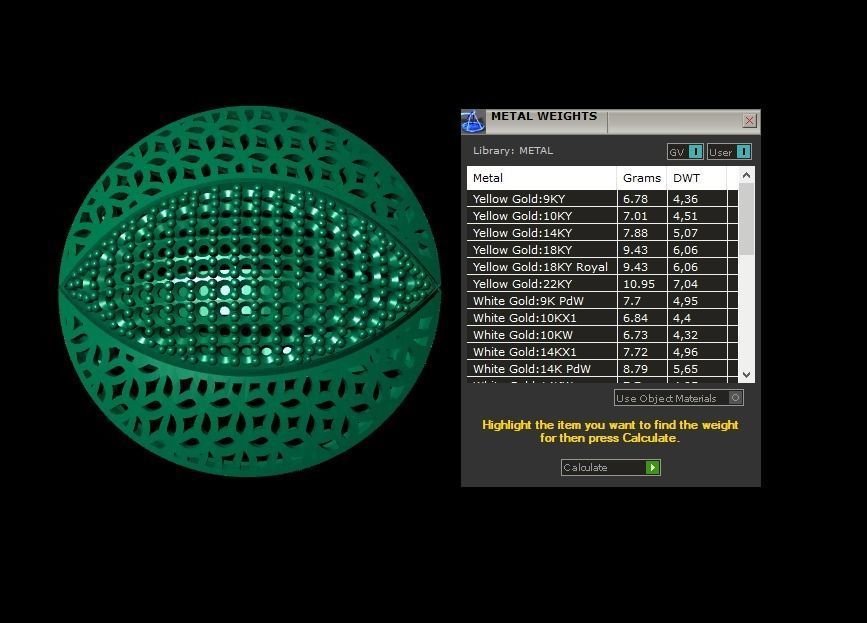Screen dimensions: 867x623
Task: Click the Metal column header
Action: click(x=542, y=178)
